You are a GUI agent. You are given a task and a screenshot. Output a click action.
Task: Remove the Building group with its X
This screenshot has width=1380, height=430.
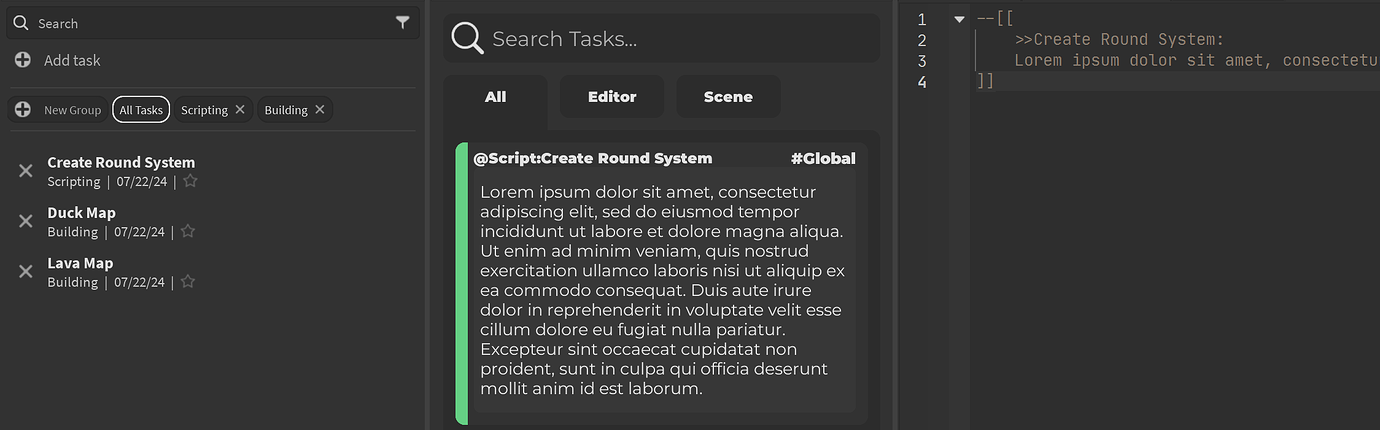(320, 110)
